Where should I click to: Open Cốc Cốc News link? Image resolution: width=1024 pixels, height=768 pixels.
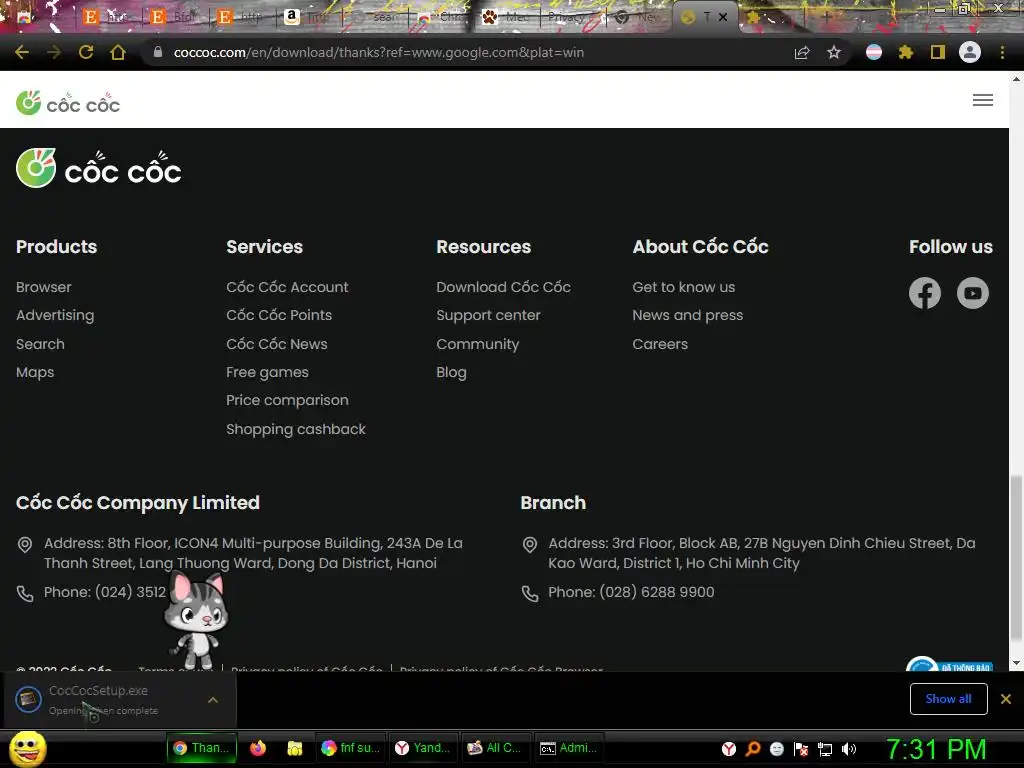tap(277, 344)
